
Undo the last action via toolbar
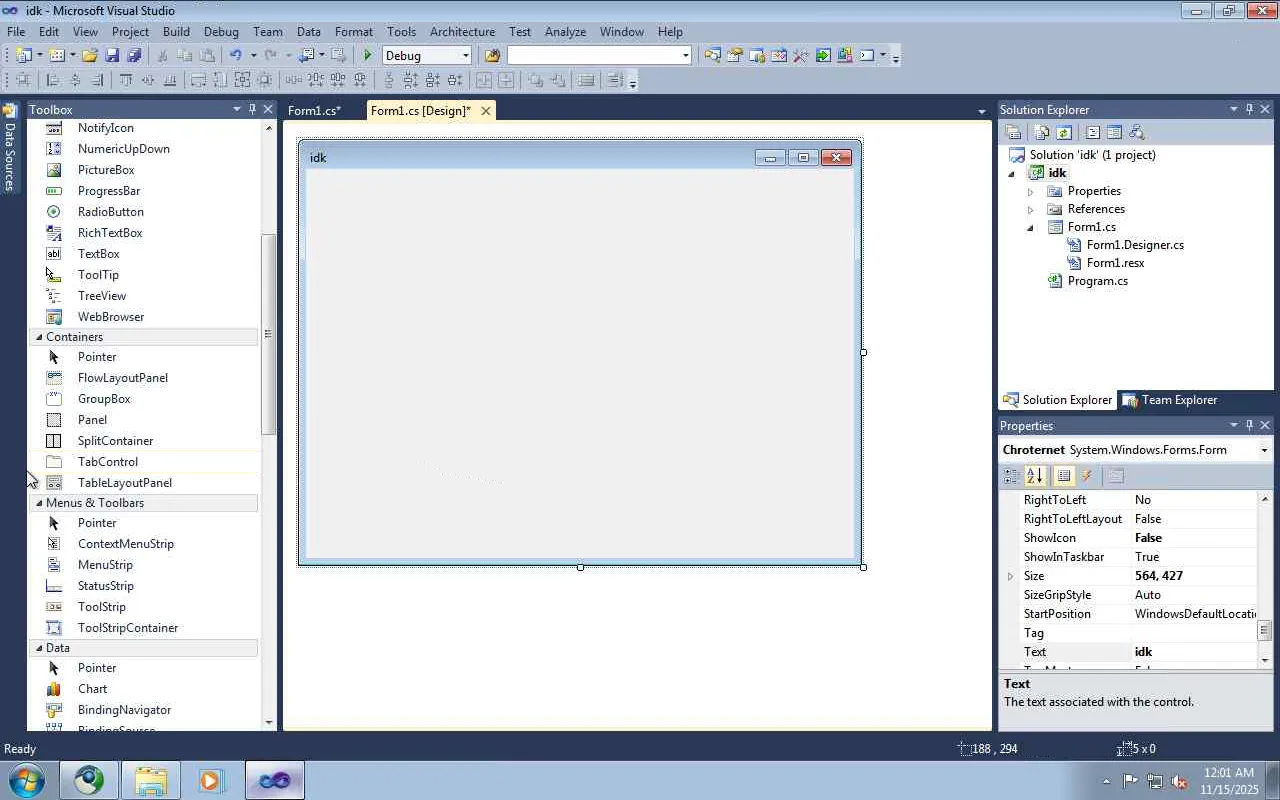[x=235, y=56]
